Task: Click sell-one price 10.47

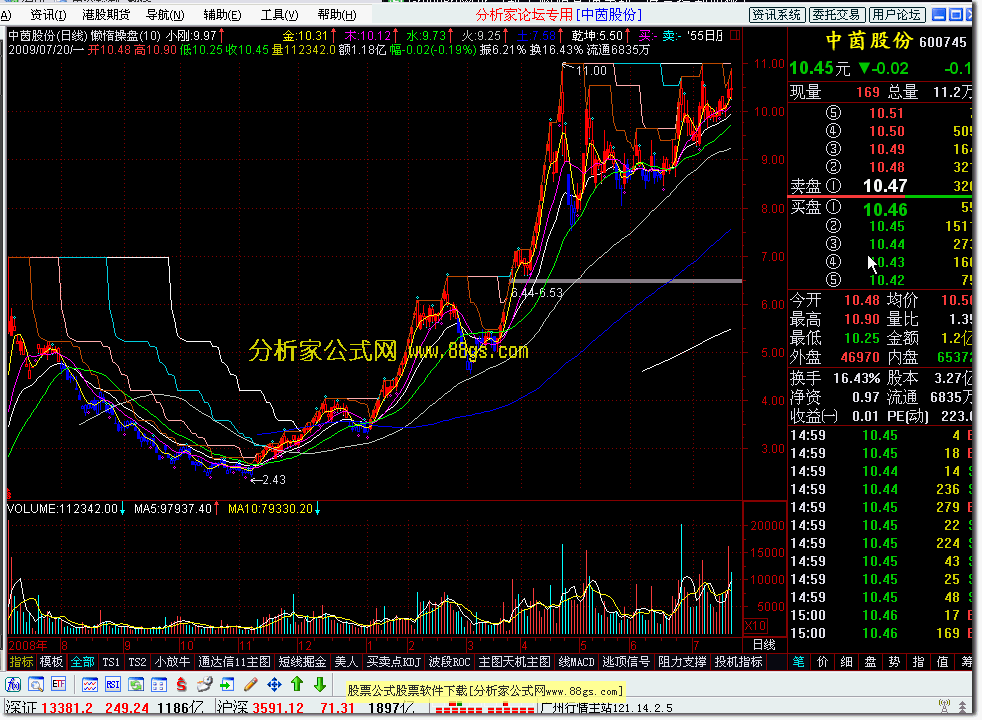Action: click(885, 186)
